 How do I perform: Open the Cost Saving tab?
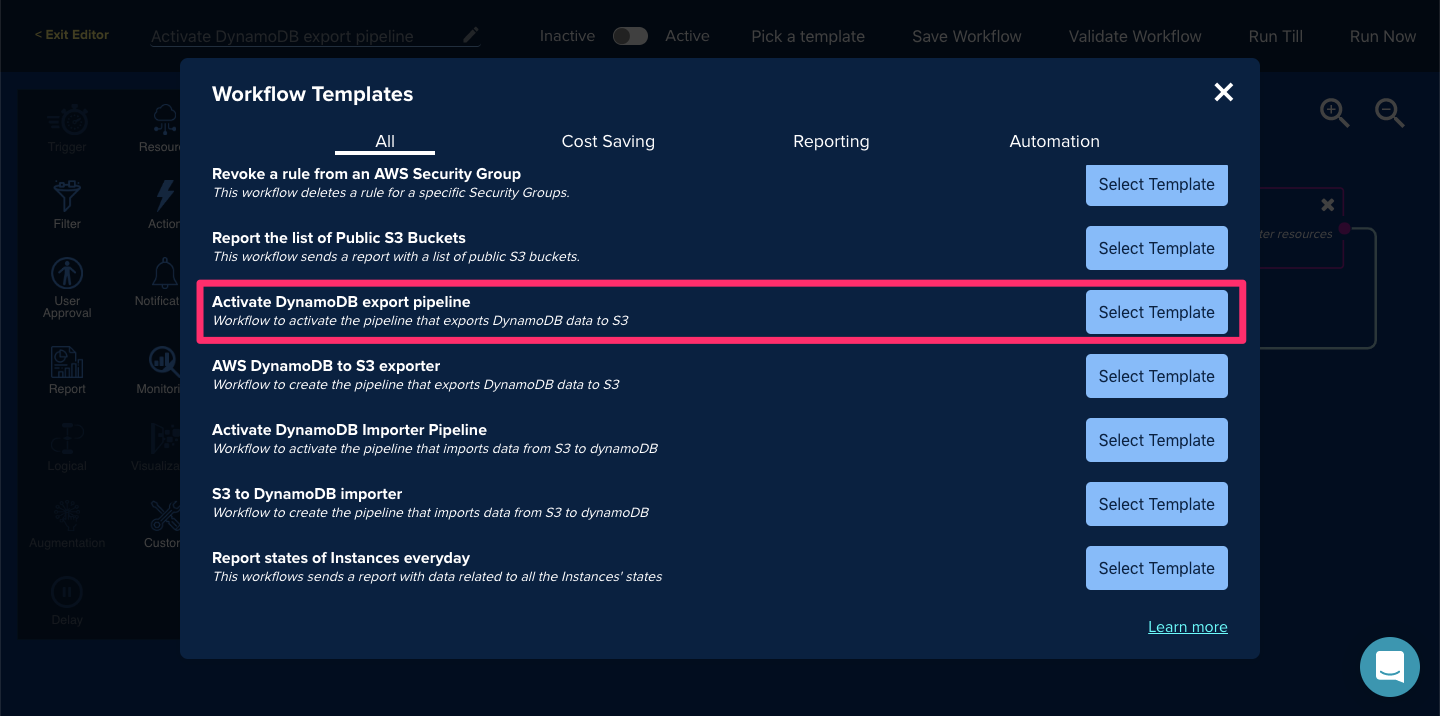(608, 141)
